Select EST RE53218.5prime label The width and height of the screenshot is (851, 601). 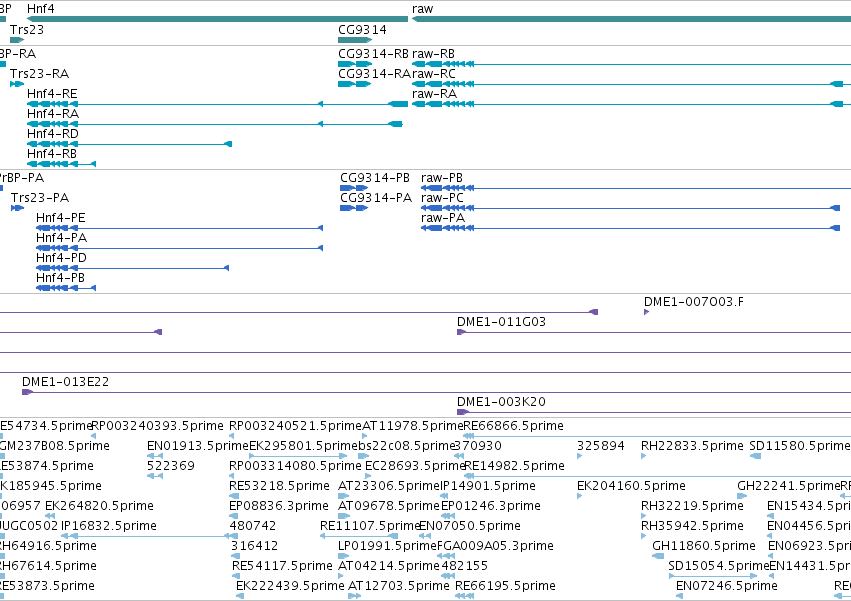point(280,486)
